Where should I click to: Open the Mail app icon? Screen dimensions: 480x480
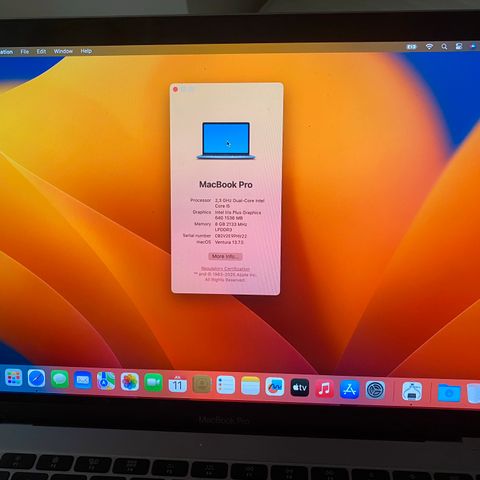click(83, 380)
